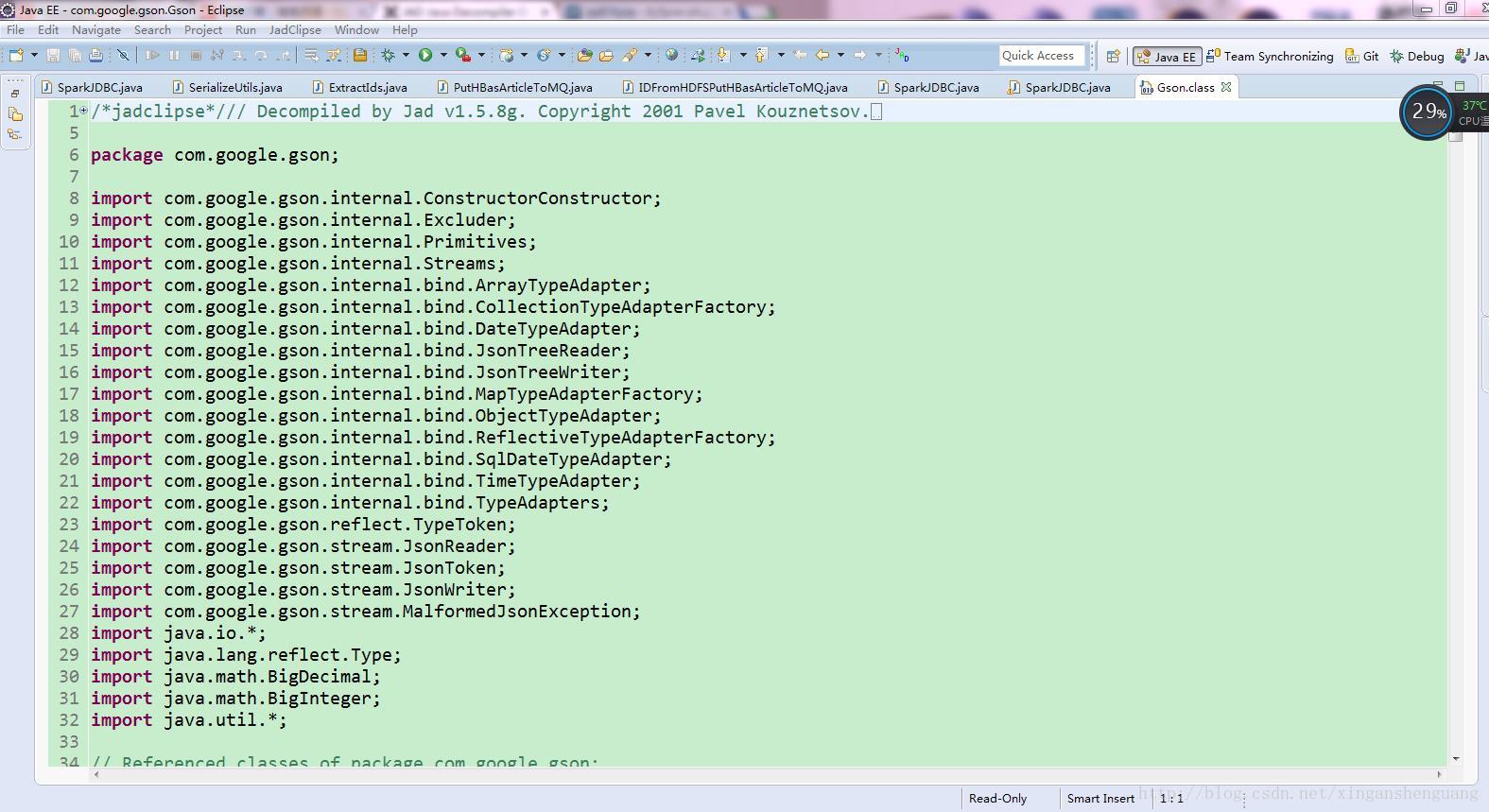Click the Next Annotation icon
This screenshot has height=812, width=1489.
(723, 56)
